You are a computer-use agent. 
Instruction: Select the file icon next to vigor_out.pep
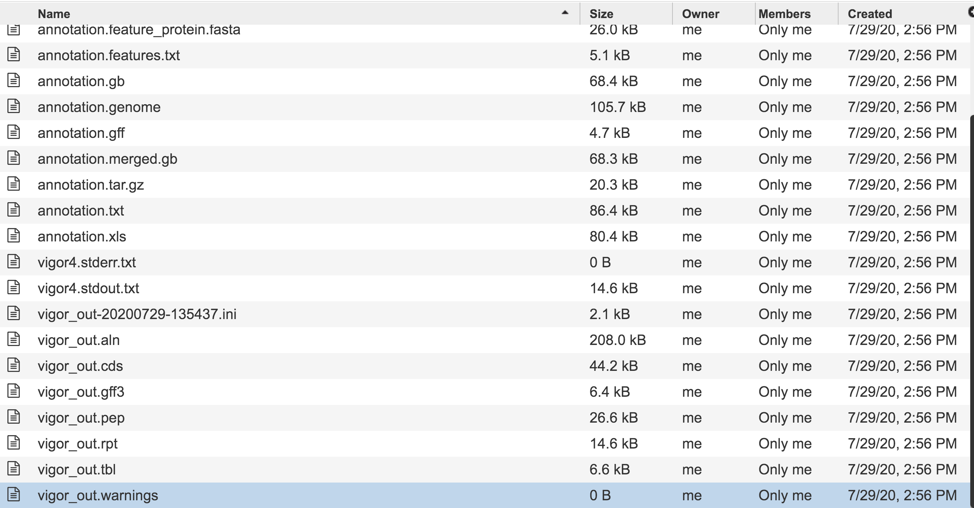[x=14, y=418]
